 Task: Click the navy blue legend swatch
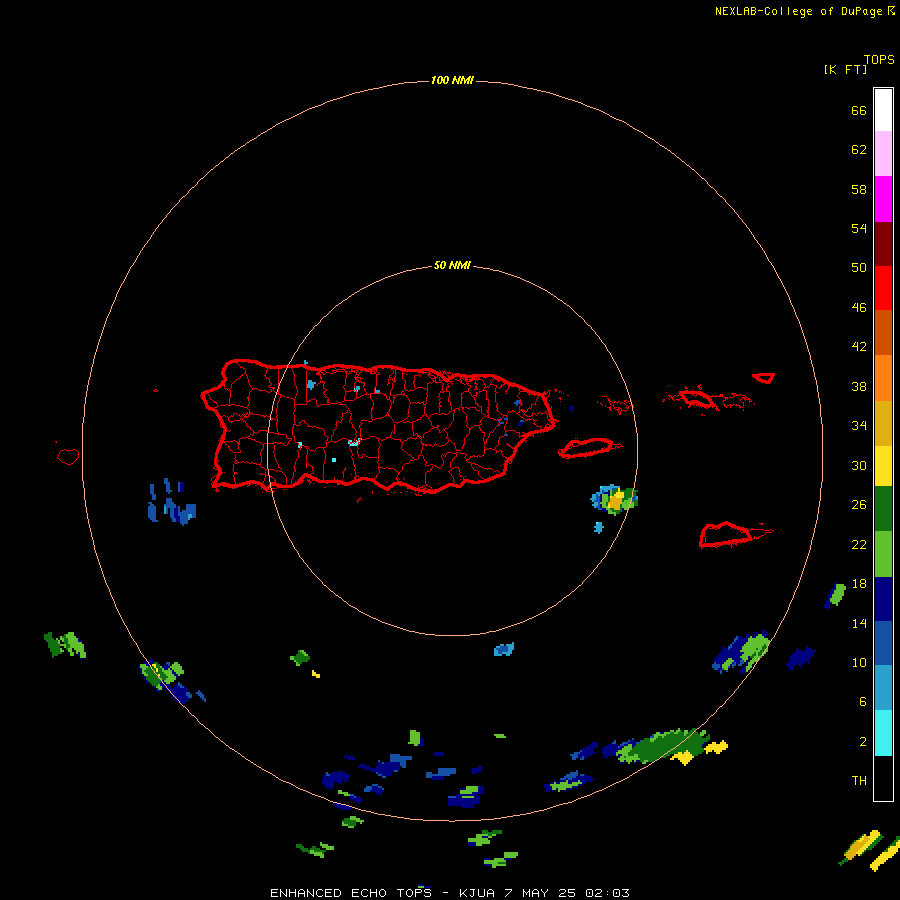[883, 599]
